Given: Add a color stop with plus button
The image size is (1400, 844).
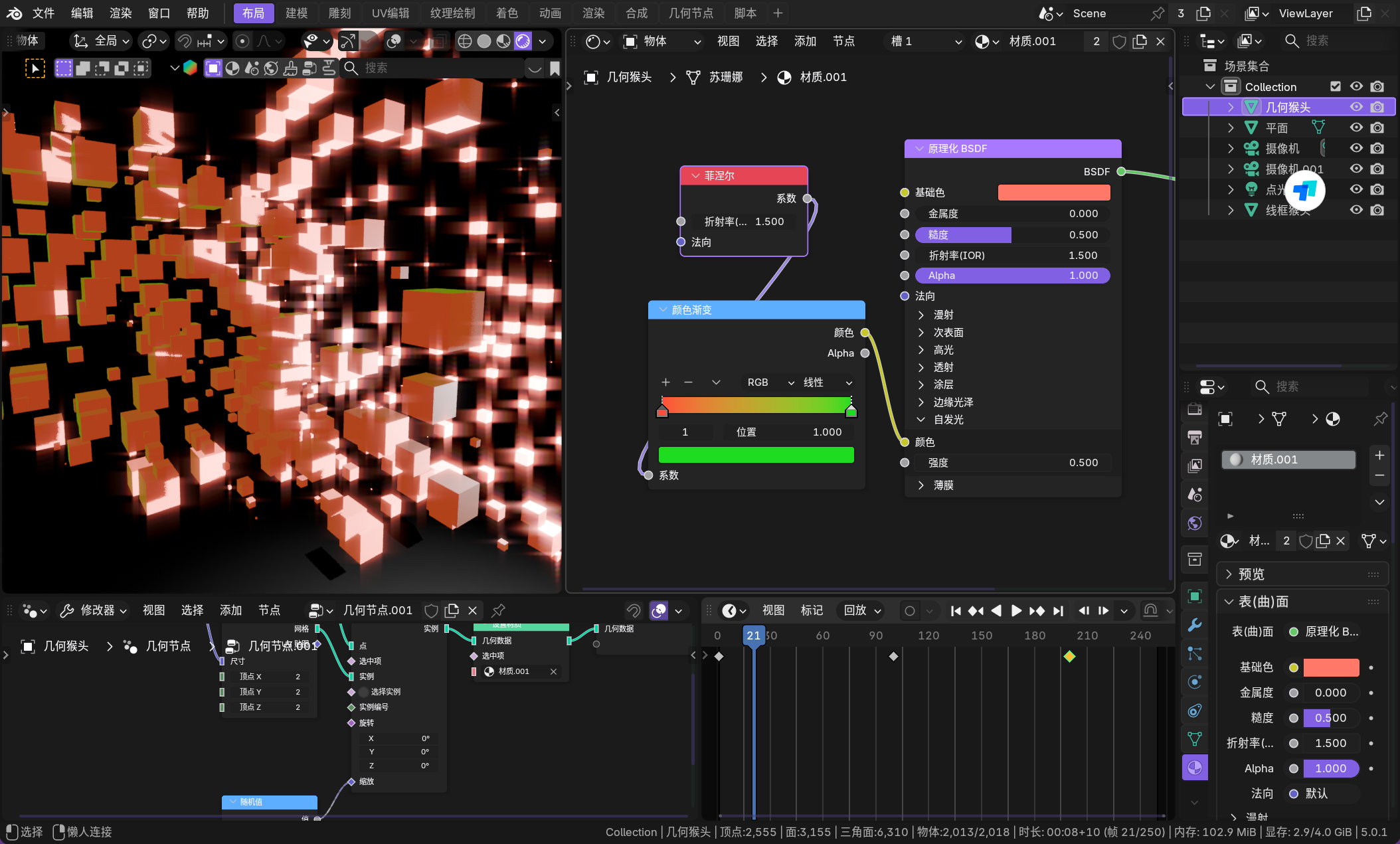Looking at the screenshot, I should click(665, 382).
